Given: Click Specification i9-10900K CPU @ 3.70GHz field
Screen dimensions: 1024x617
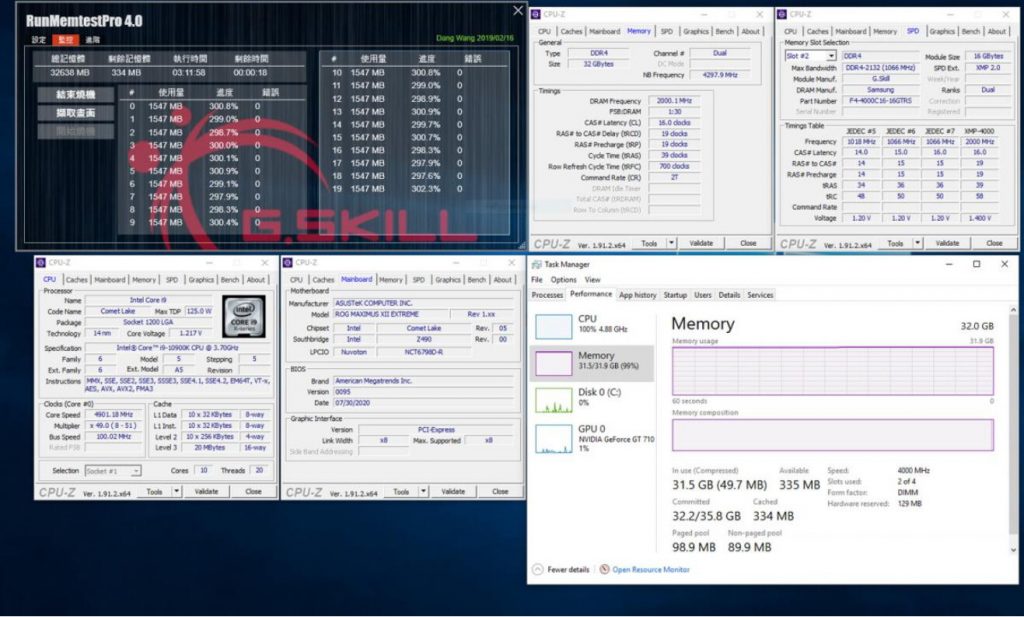Looking at the screenshot, I should click(178, 348).
